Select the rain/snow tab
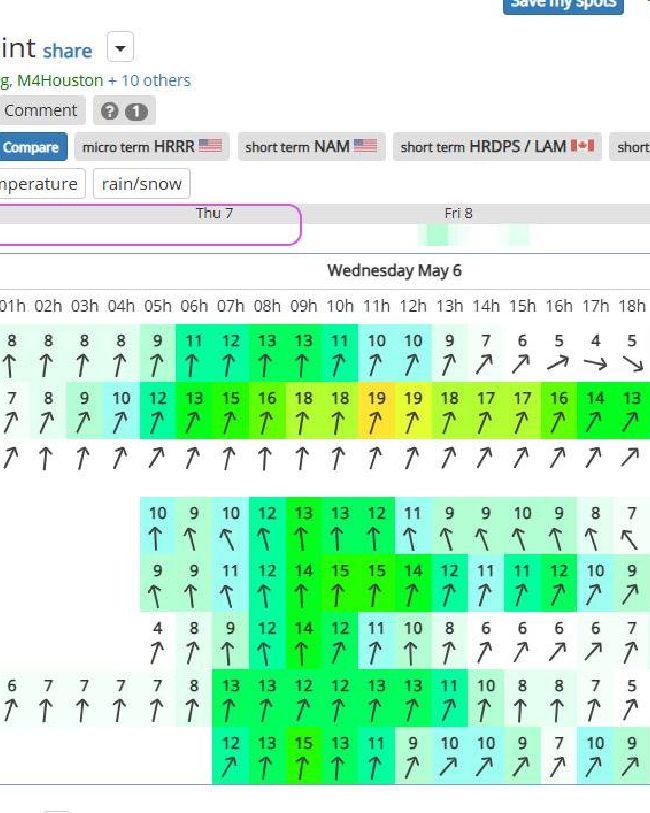This screenshot has width=650, height=813. [x=142, y=184]
